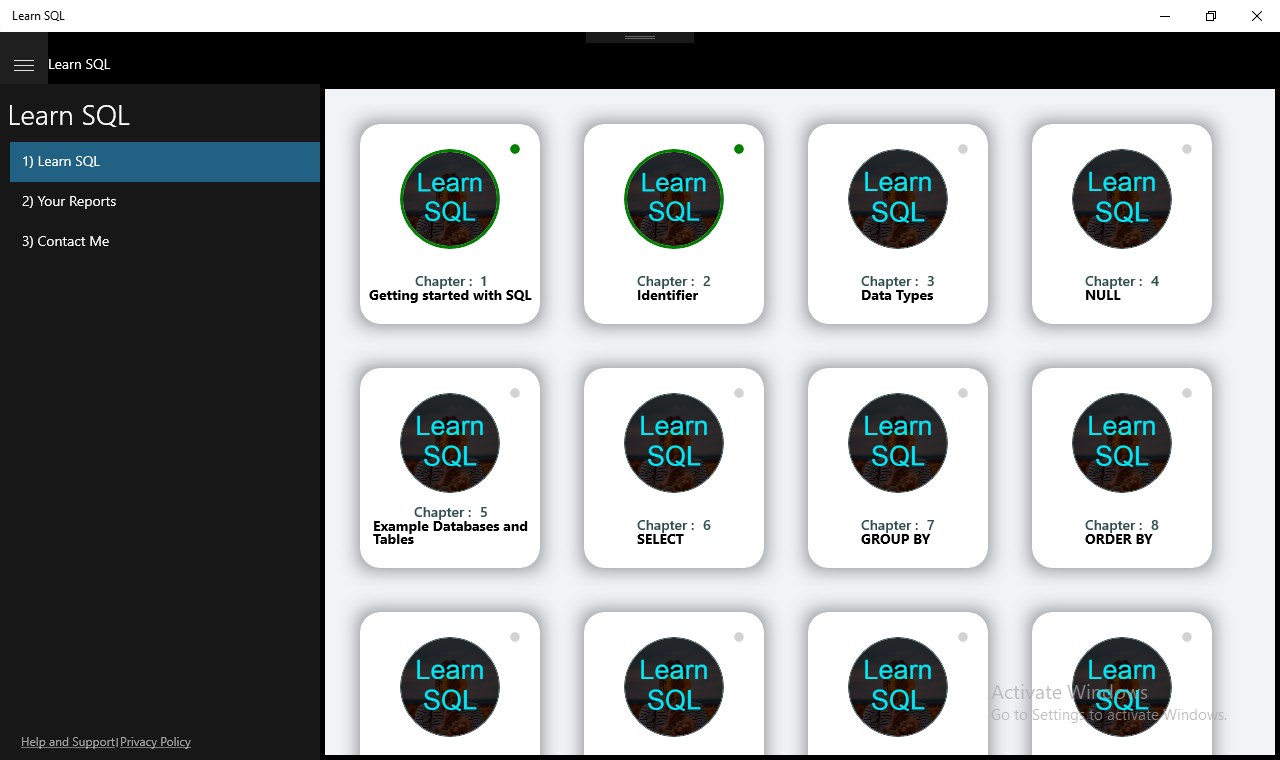Open the Contact Me section
1280x760 pixels.
click(64, 241)
